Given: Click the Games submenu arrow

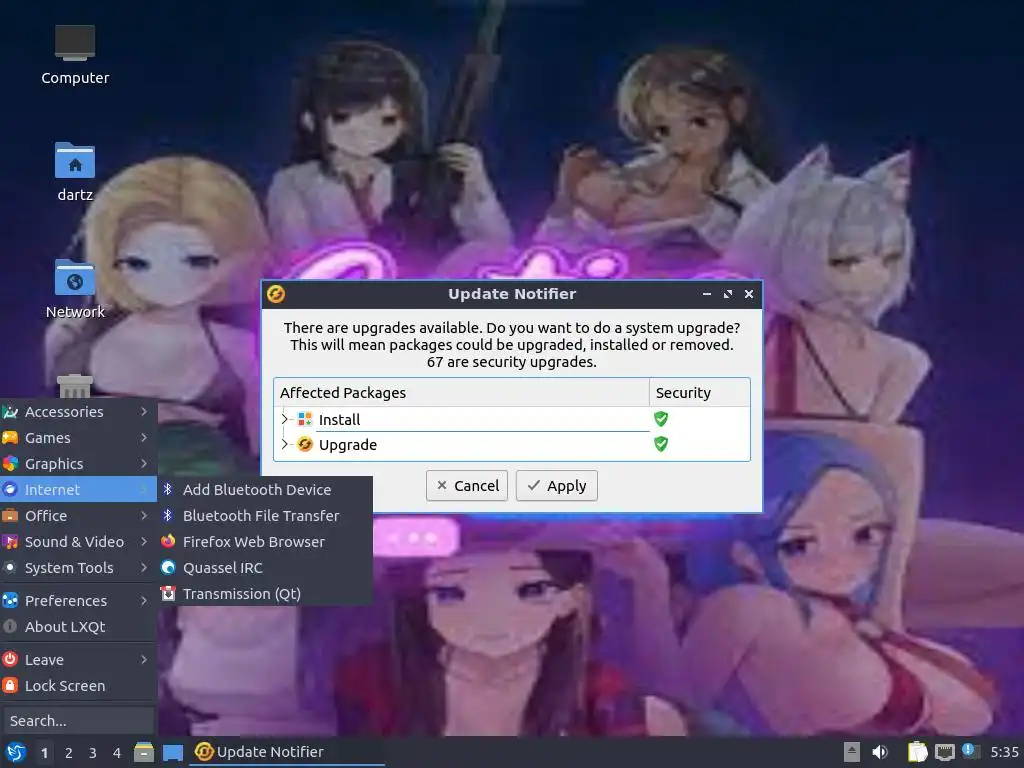Looking at the screenshot, I should click(x=144, y=438).
